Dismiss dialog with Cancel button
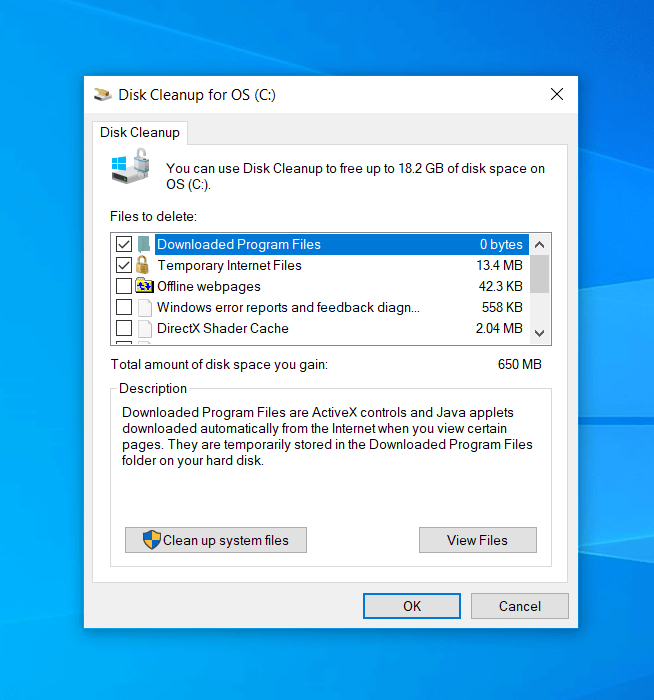This screenshot has height=700, width=654. 519,606
